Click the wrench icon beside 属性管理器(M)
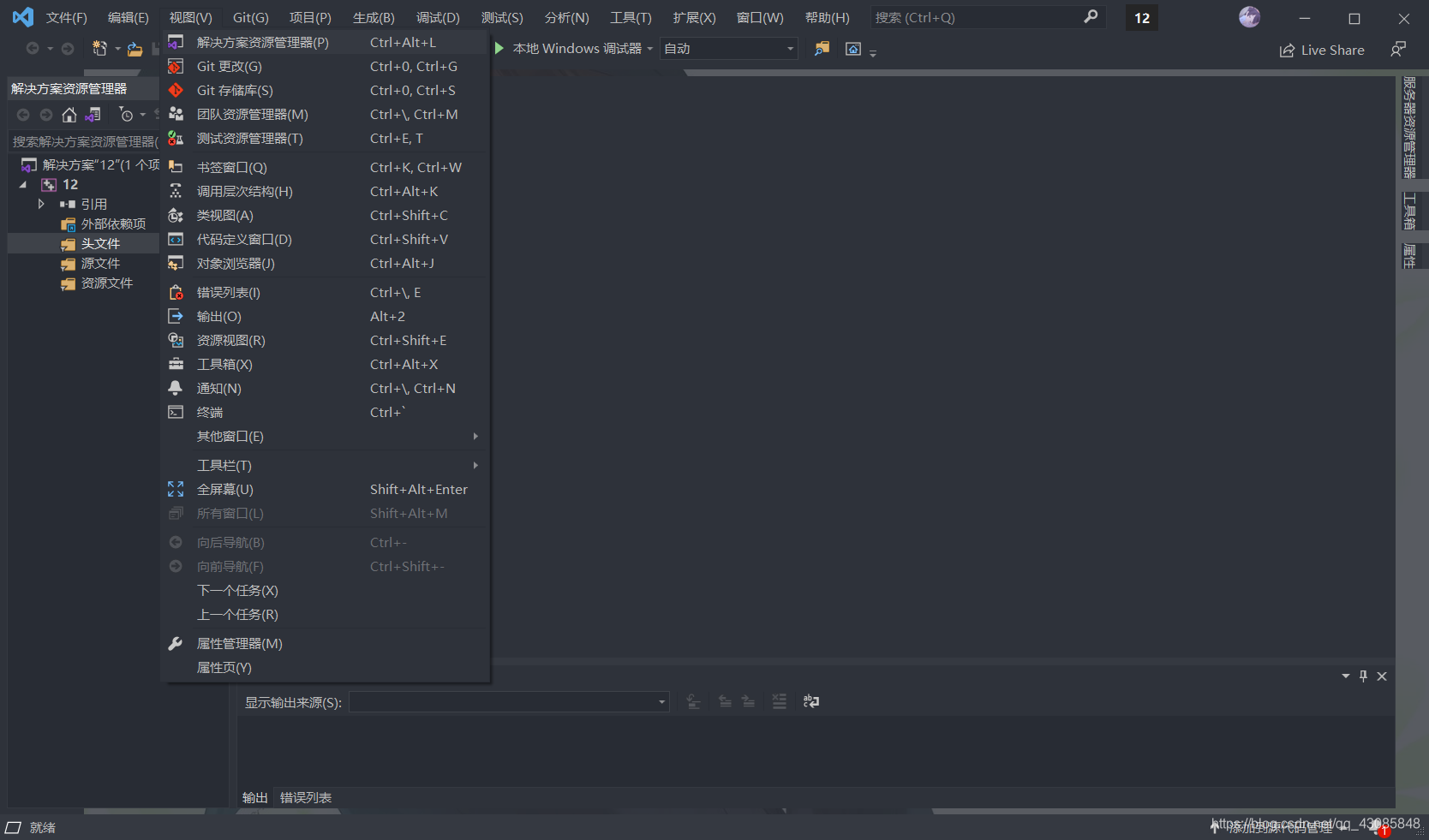This screenshot has height=840, width=1429. tap(176, 643)
